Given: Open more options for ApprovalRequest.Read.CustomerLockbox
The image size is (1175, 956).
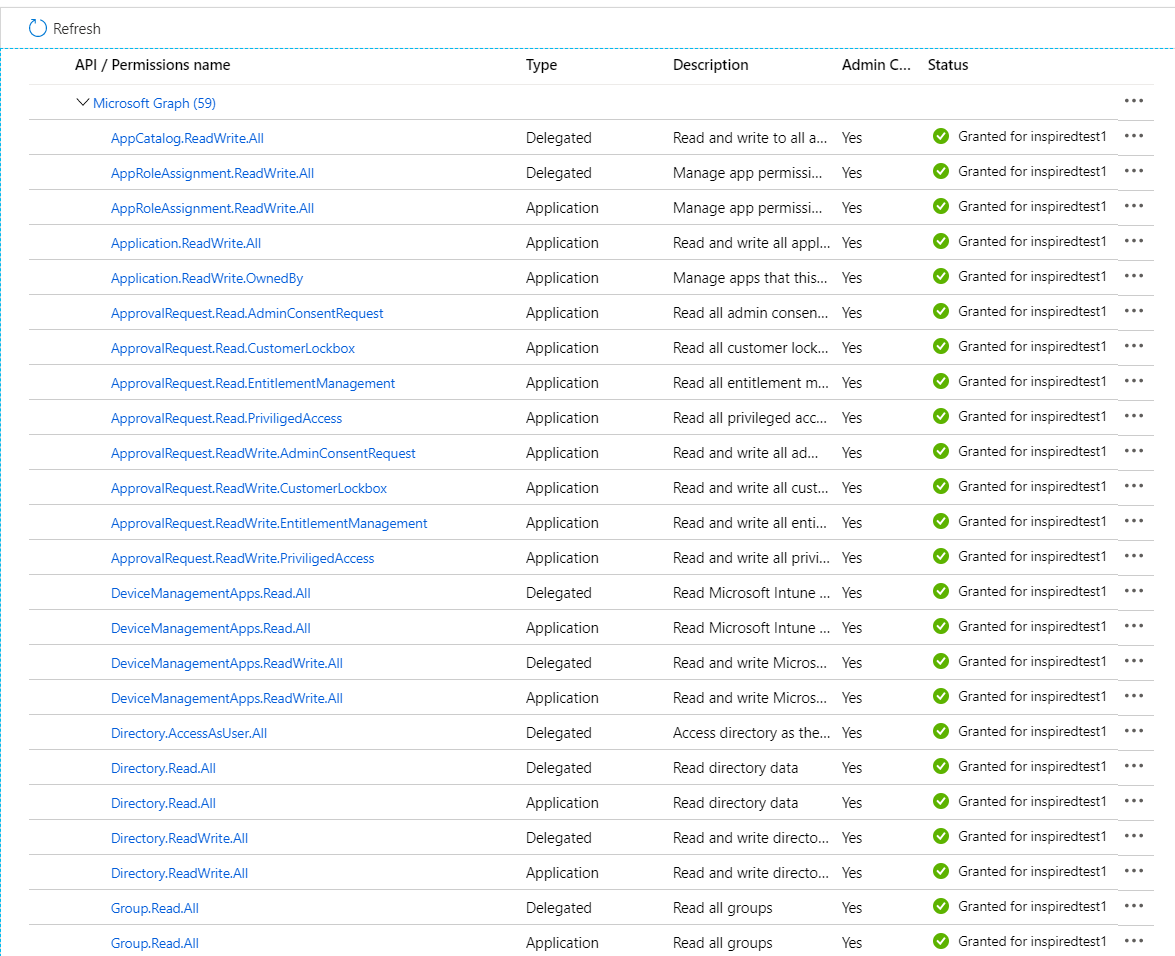Looking at the screenshot, I should point(1133,346).
